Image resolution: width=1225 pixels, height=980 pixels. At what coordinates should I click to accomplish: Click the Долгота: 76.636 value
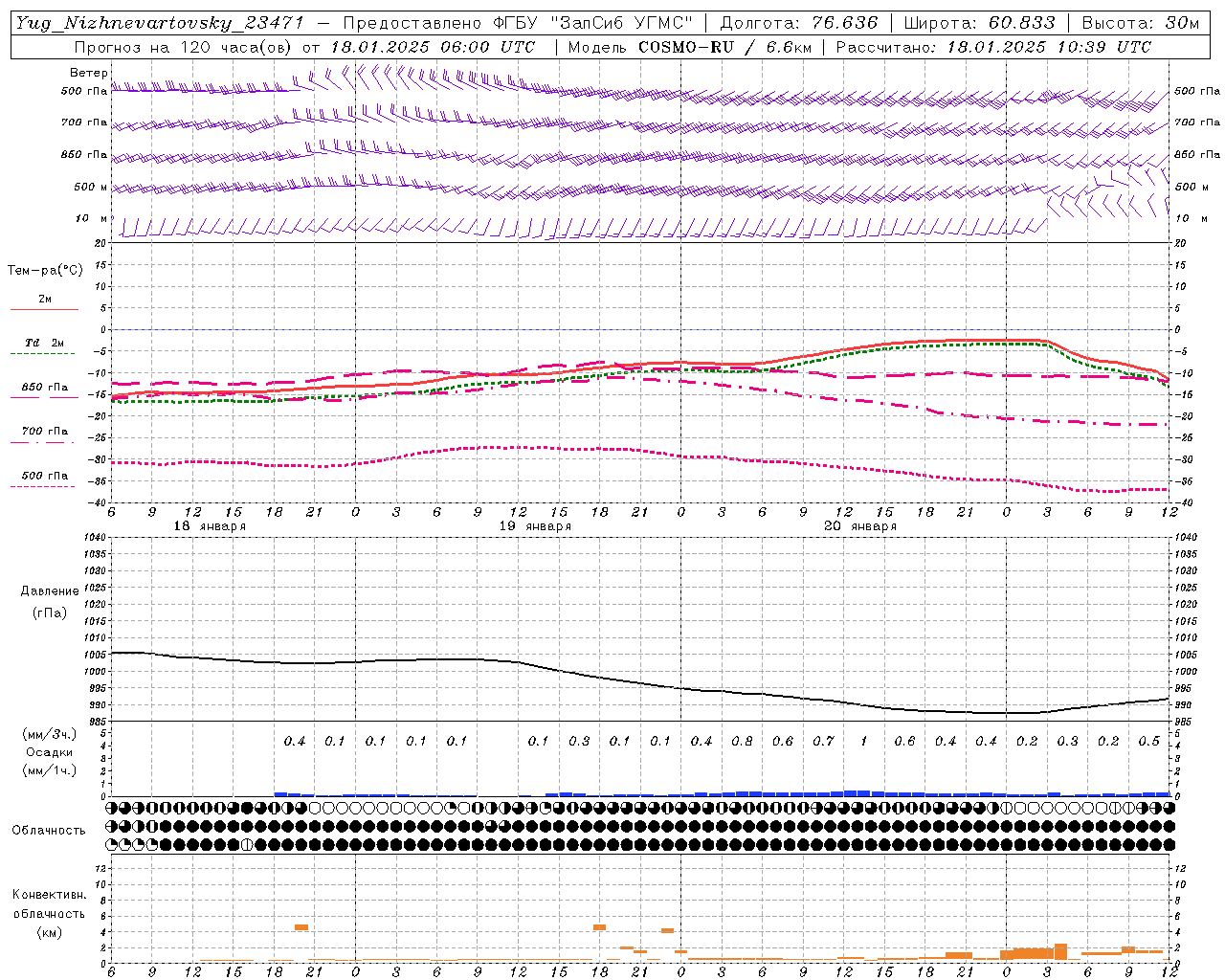[798, 23]
